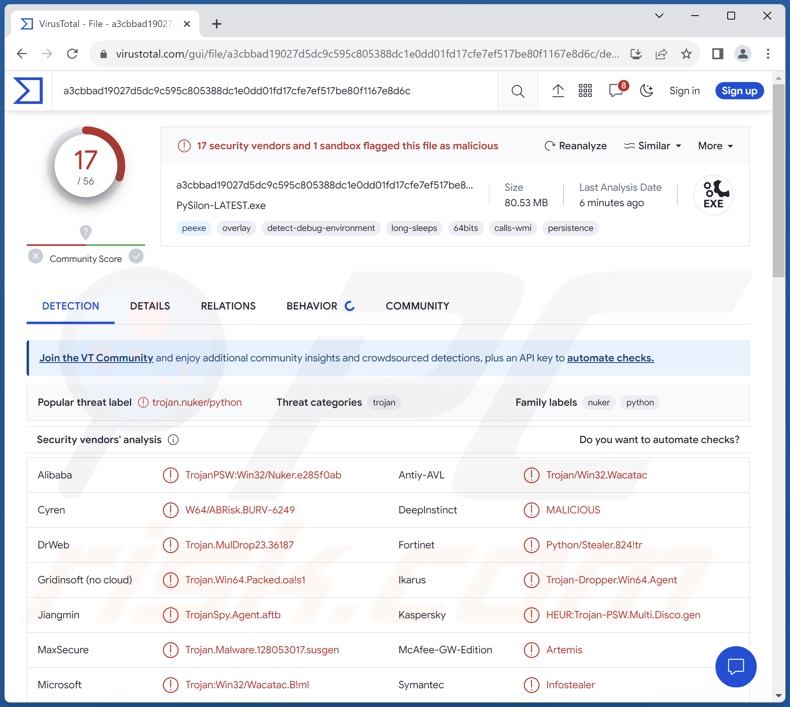Click the PySilon-LATEST.exe file name
Image resolution: width=790 pixels, height=707 pixels.
pos(221,206)
